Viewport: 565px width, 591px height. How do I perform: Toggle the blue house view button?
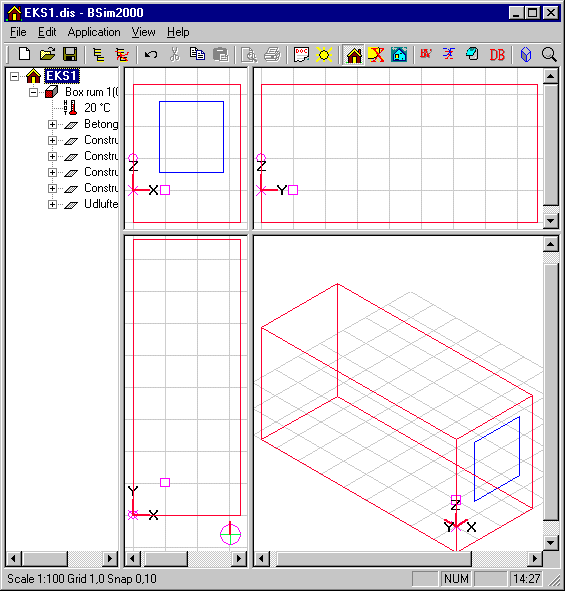point(399,55)
